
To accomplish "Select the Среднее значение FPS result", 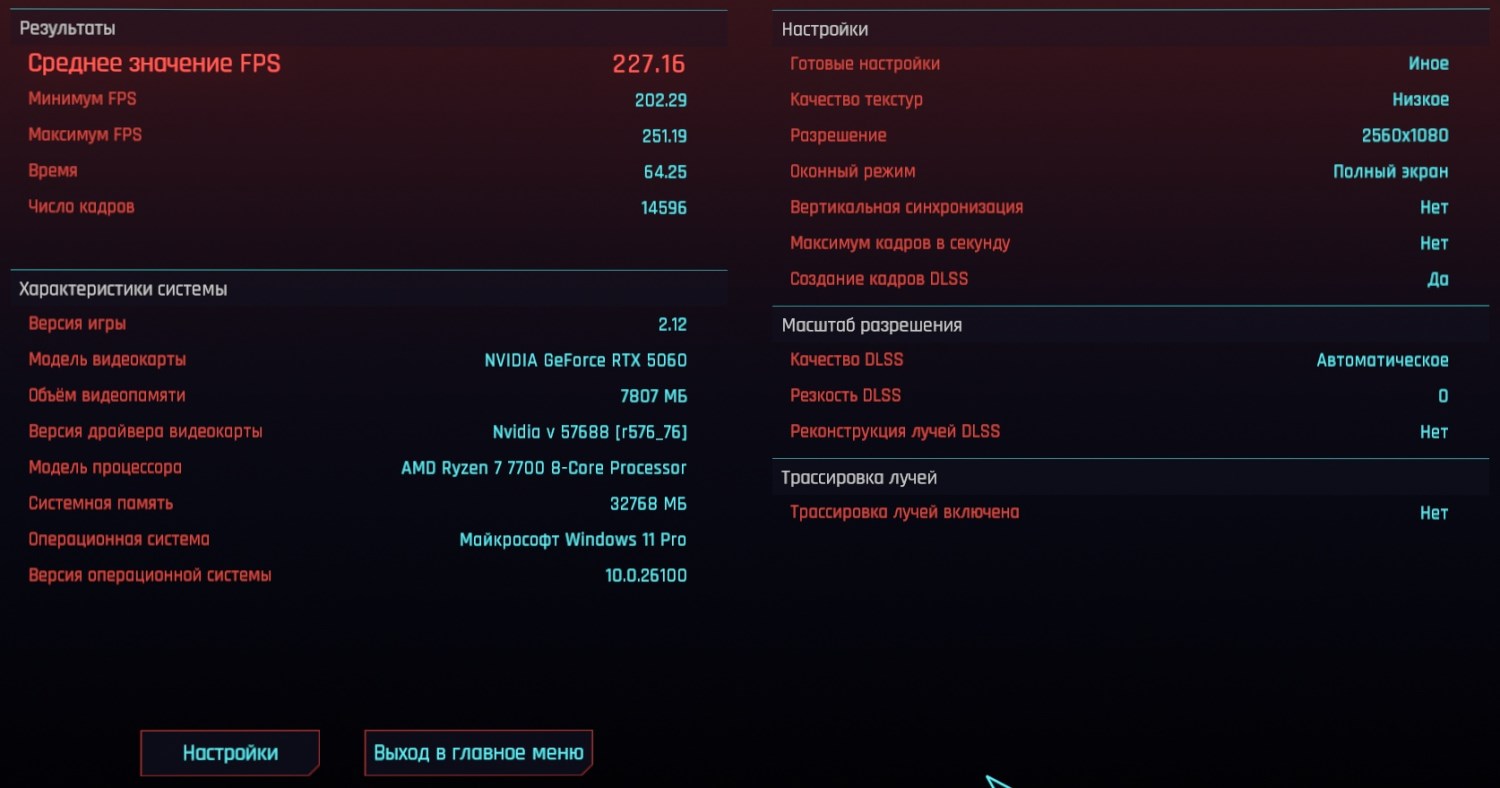I will pyautogui.click(x=357, y=64).
